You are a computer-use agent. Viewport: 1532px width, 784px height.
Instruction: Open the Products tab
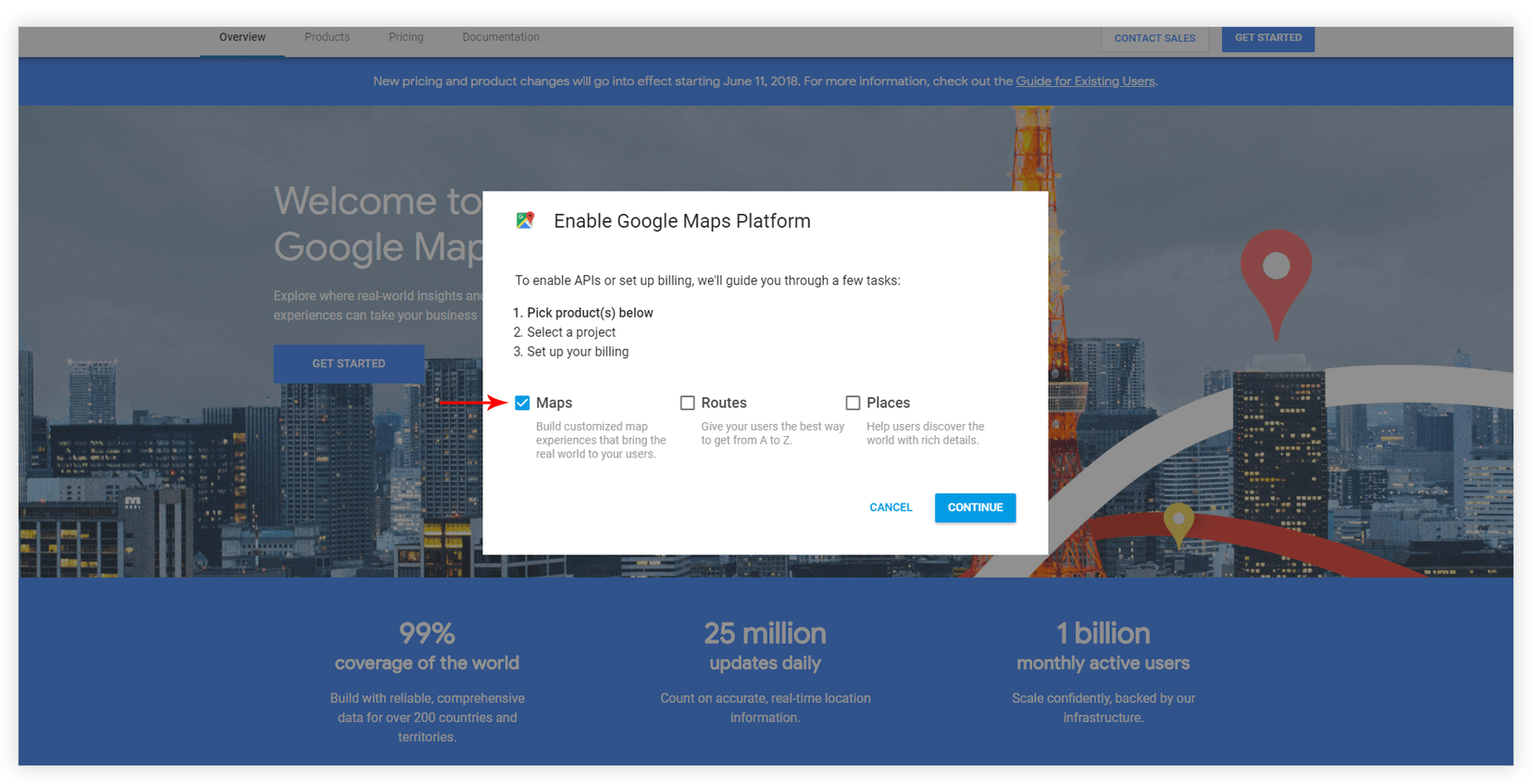click(327, 38)
